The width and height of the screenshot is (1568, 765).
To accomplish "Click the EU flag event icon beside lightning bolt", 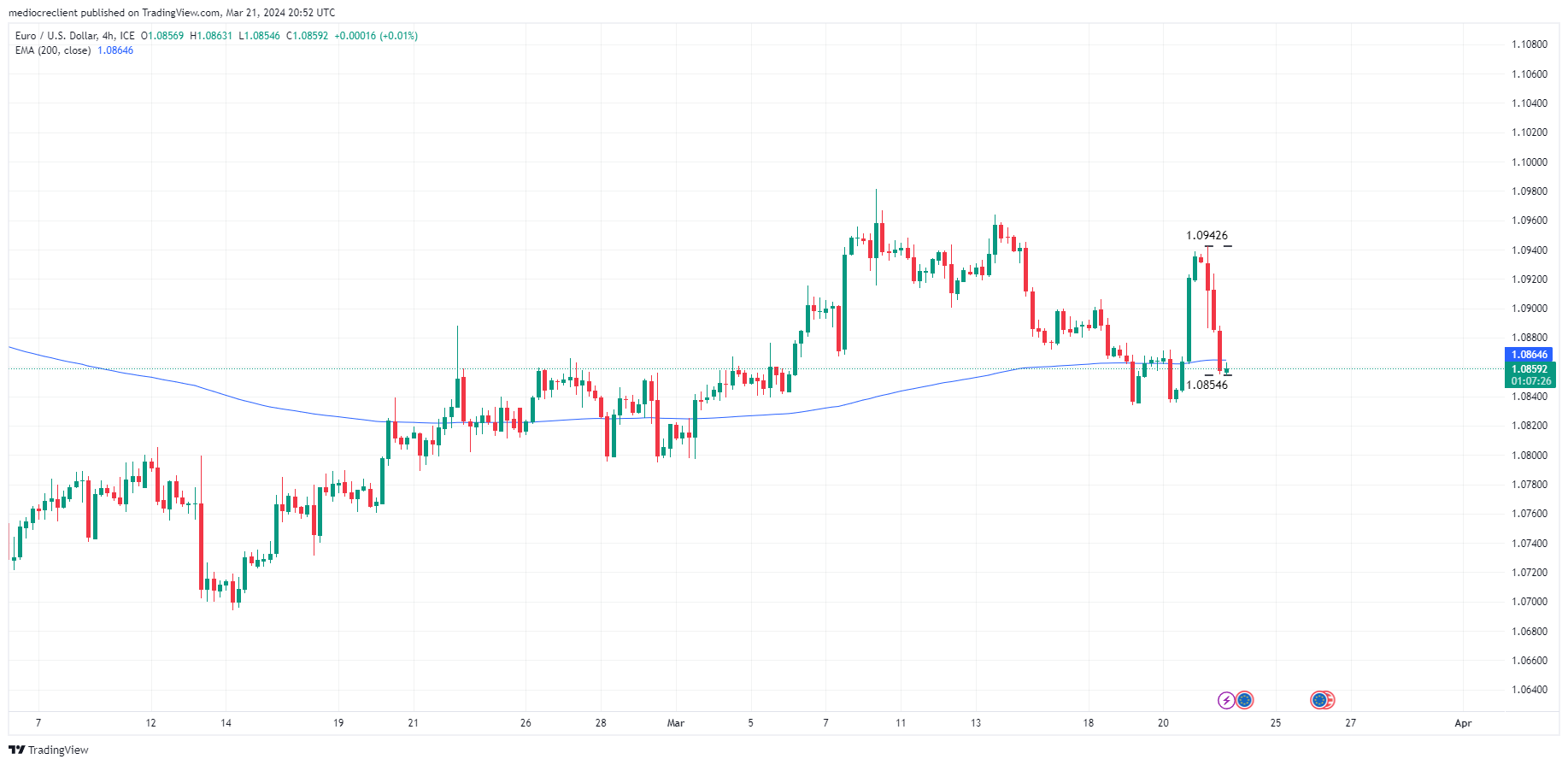I will (x=1245, y=701).
